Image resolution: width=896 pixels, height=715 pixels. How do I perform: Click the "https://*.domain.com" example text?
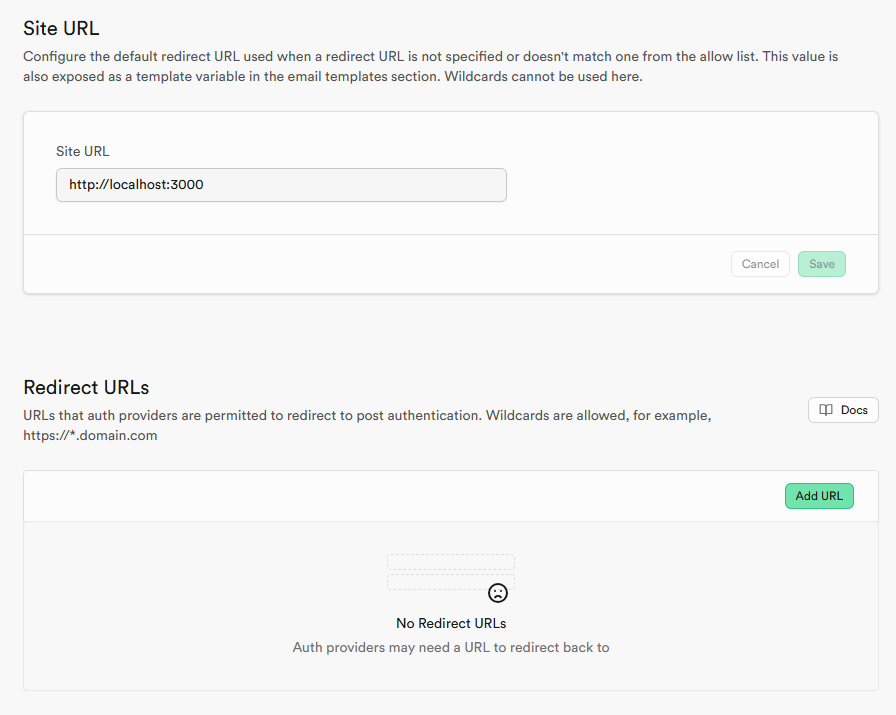(x=90, y=436)
